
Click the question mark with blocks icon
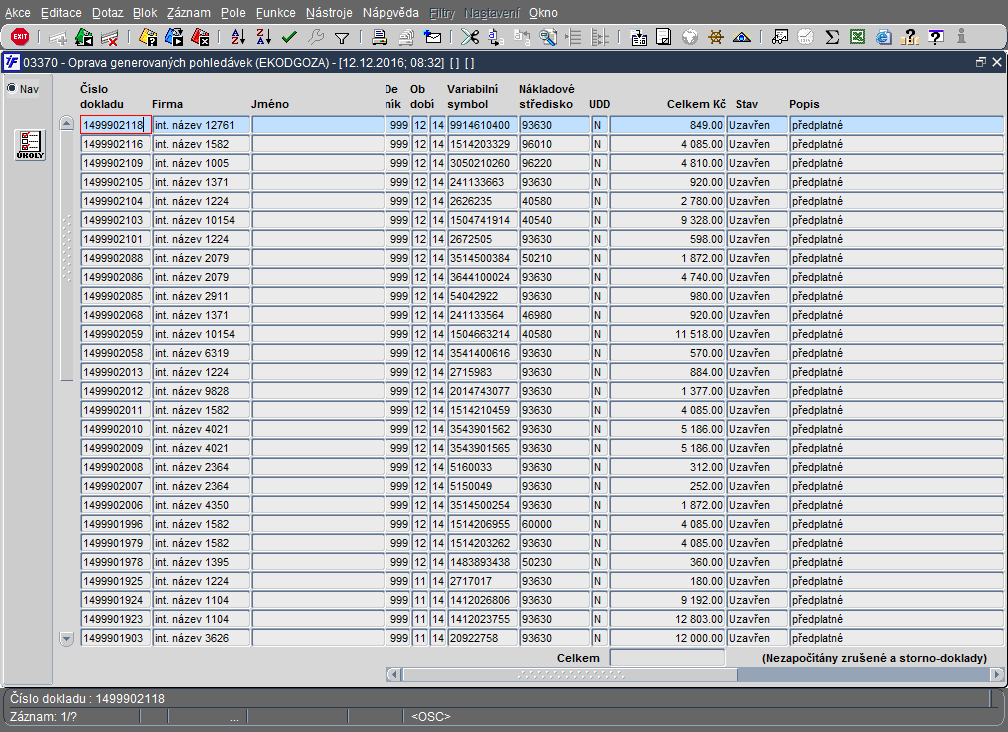910,37
